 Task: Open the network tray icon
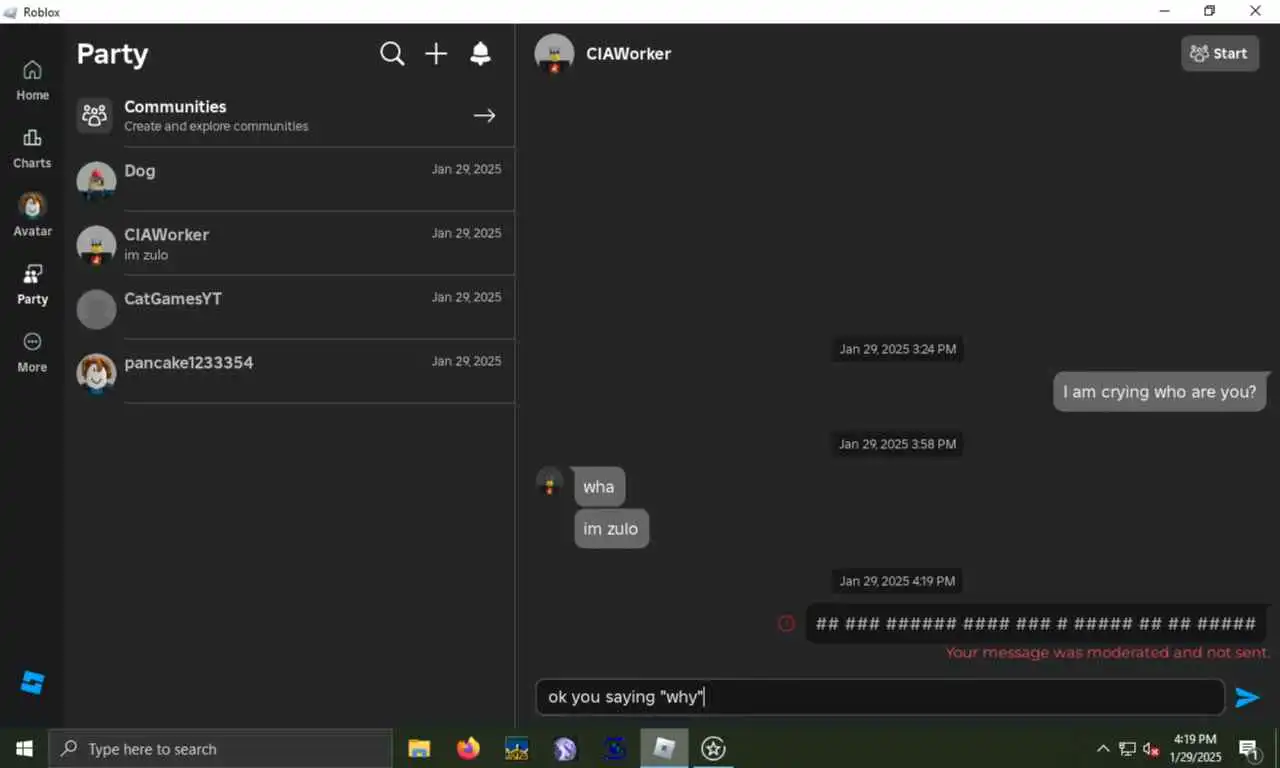point(1127,749)
